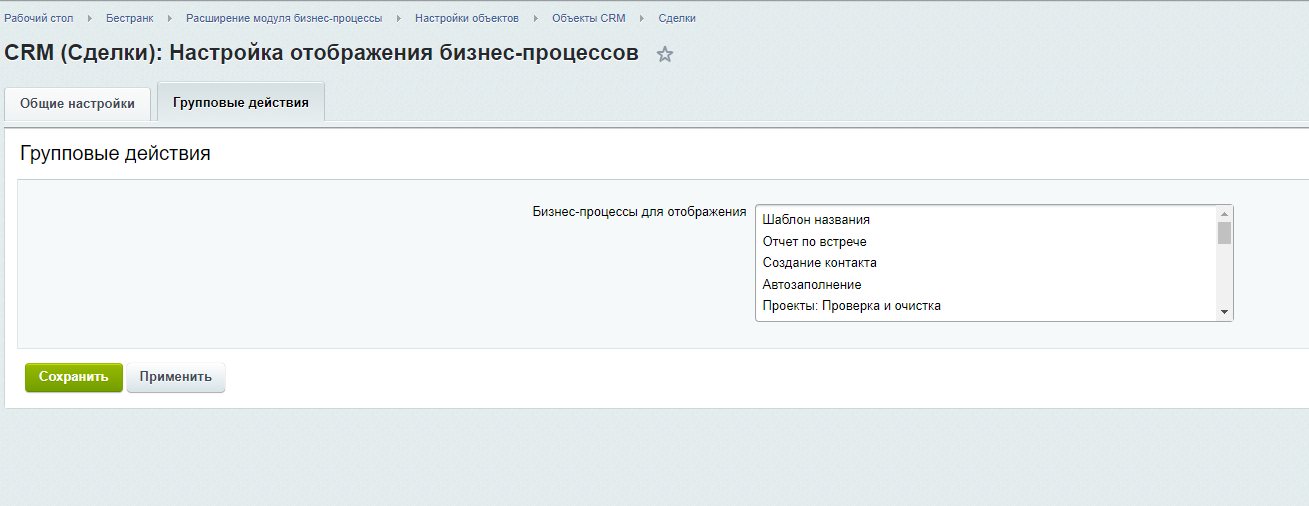Click the listbox scrollbar thumb
This screenshot has height=506, width=1309.
point(1224,233)
